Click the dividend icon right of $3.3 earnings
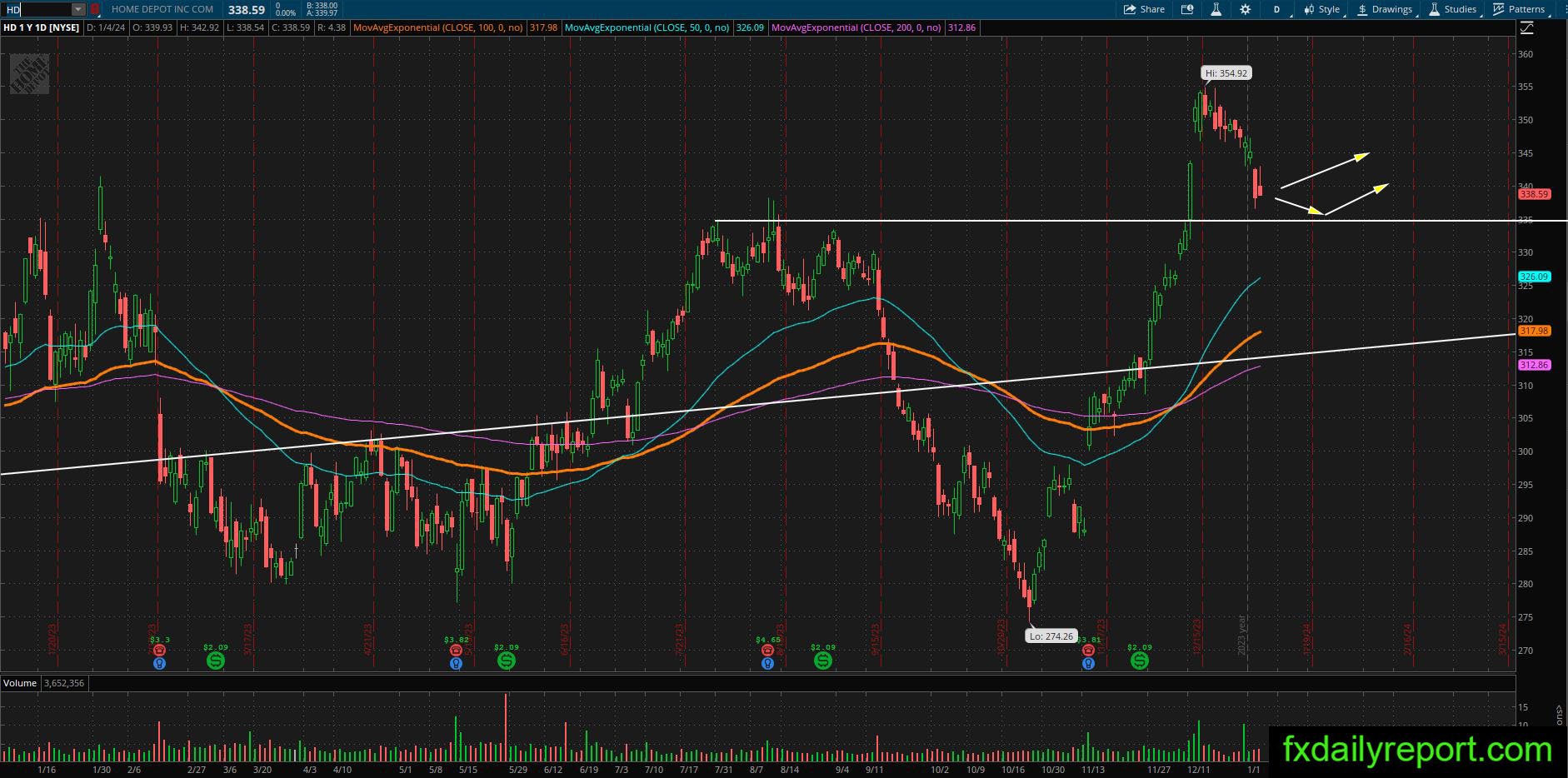This screenshot has height=778, width=1568. click(x=215, y=661)
